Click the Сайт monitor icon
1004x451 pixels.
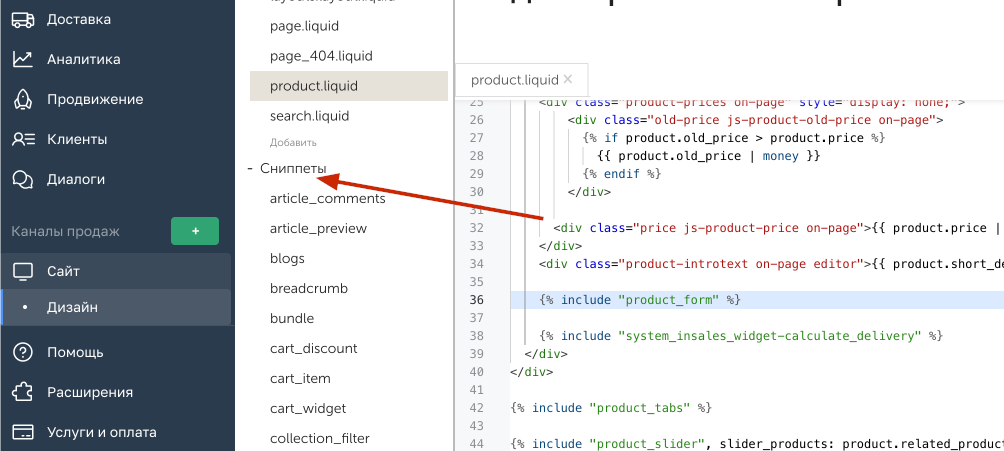tap(23, 271)
